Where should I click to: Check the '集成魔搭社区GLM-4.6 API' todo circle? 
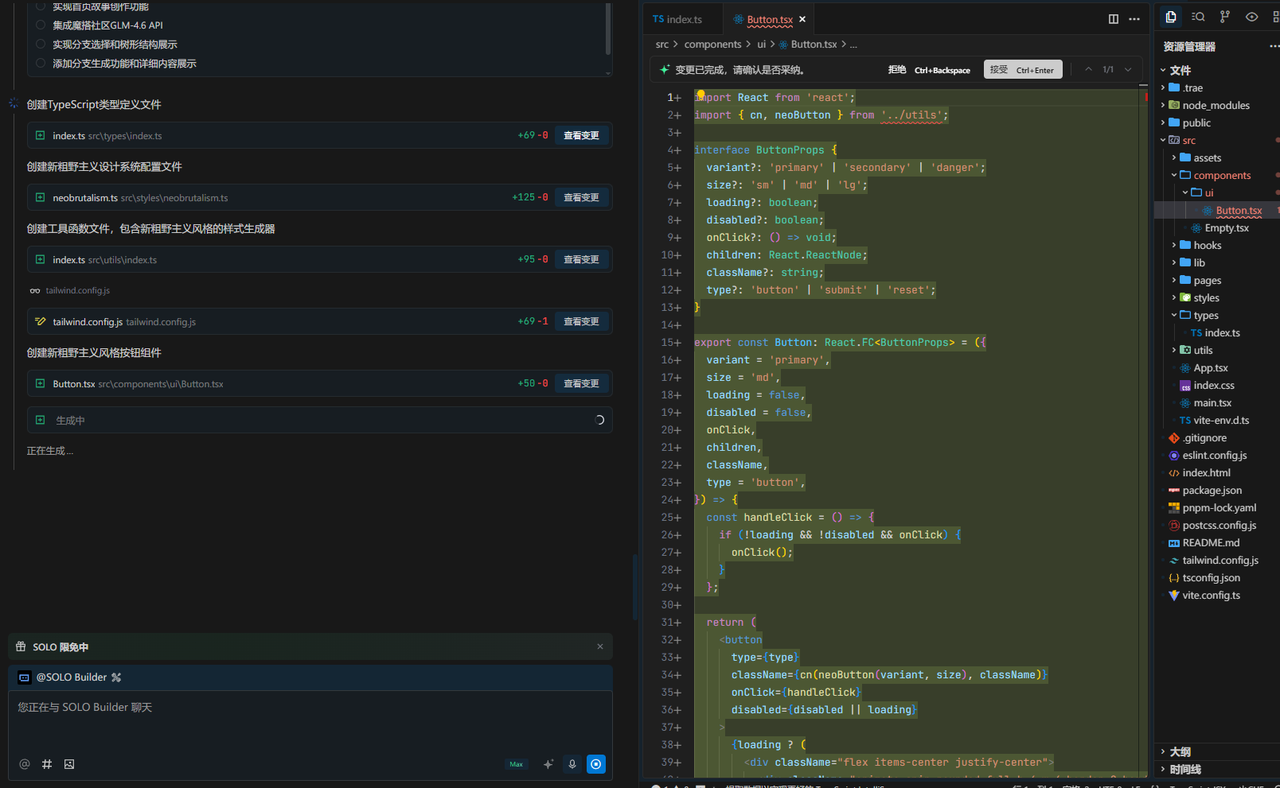[41, 25]
